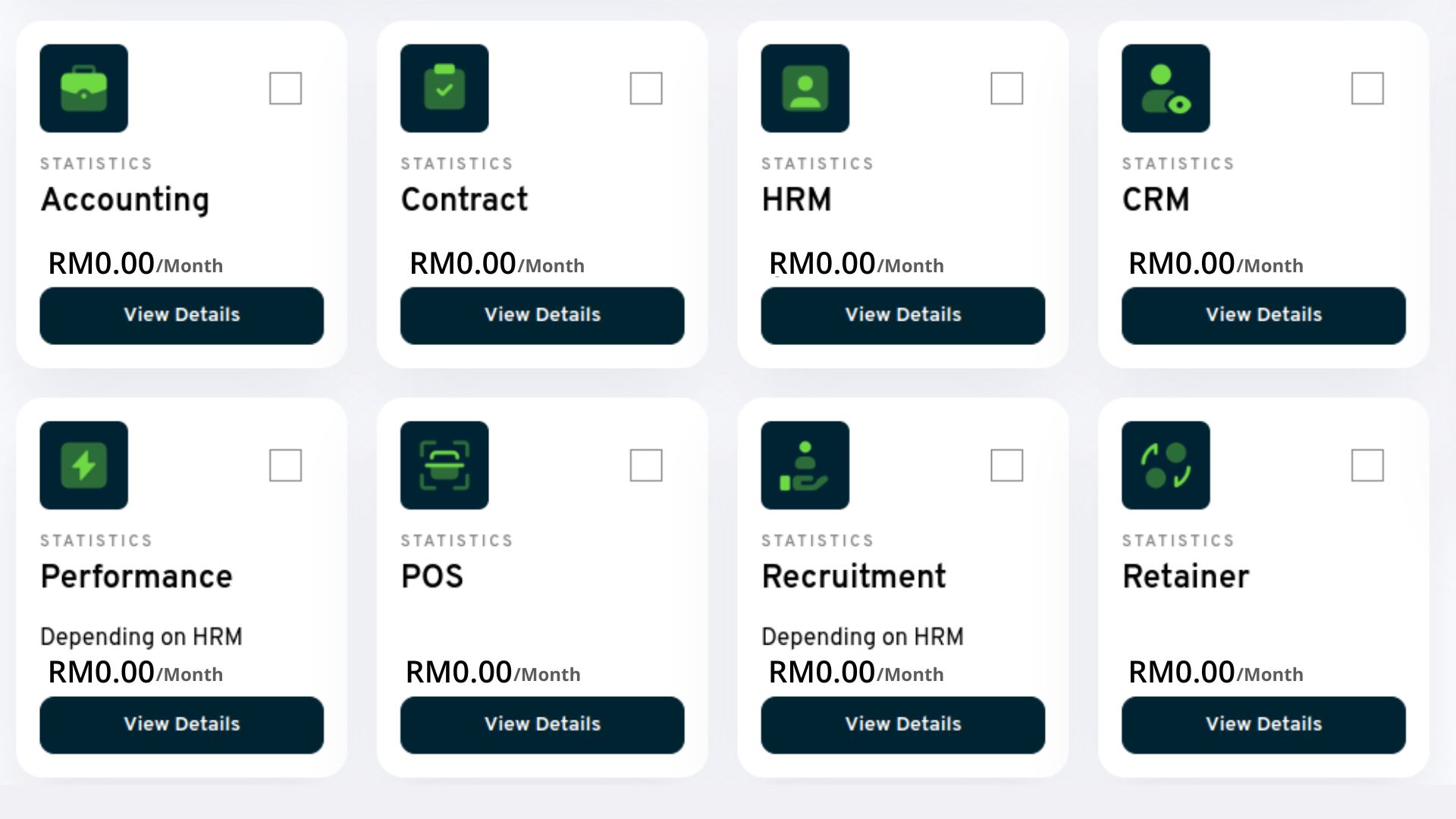Click the HRM person badge icon
This screenshot has height=819, width=1456.
[x=805, y=88]
